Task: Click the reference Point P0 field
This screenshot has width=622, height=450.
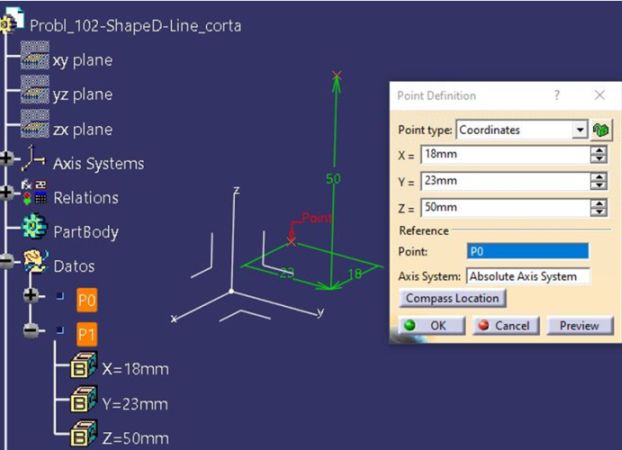Action: (528, 252)
